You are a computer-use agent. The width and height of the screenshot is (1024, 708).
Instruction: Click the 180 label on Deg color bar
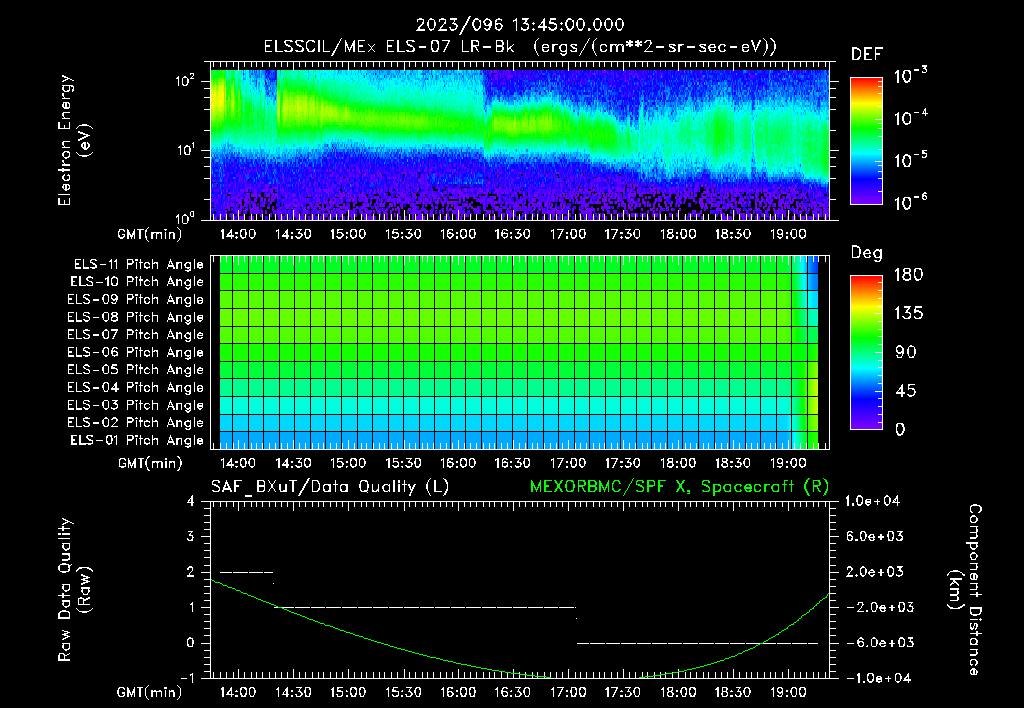(x=908, y=275)
